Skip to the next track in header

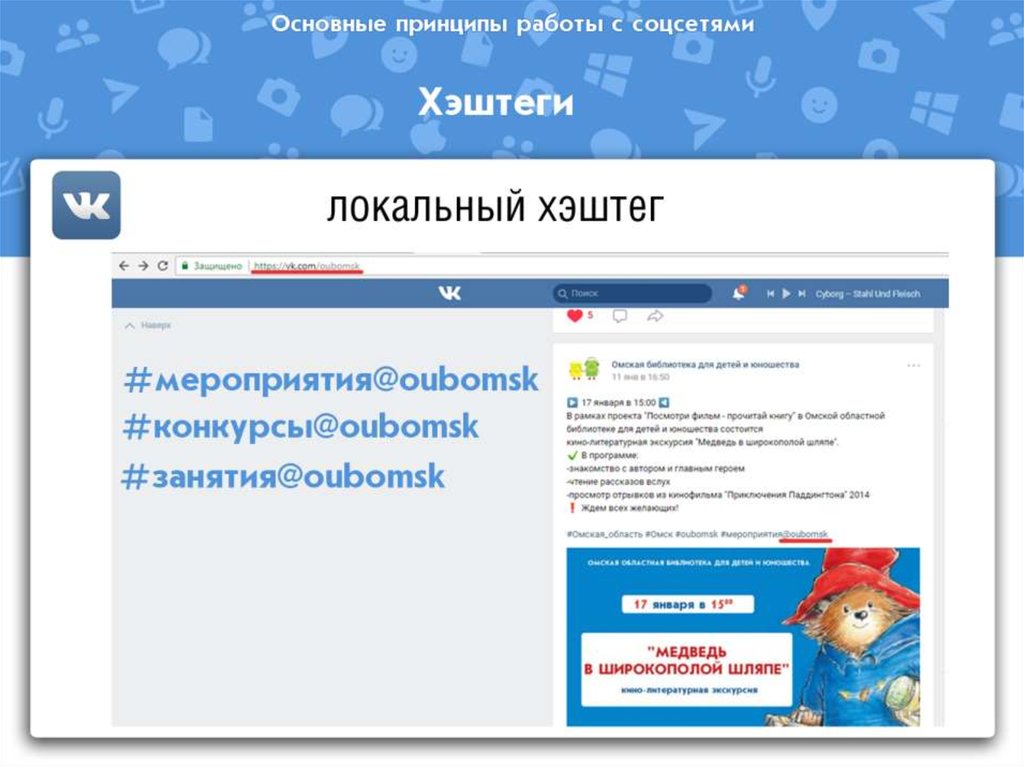tap(802, 294)
